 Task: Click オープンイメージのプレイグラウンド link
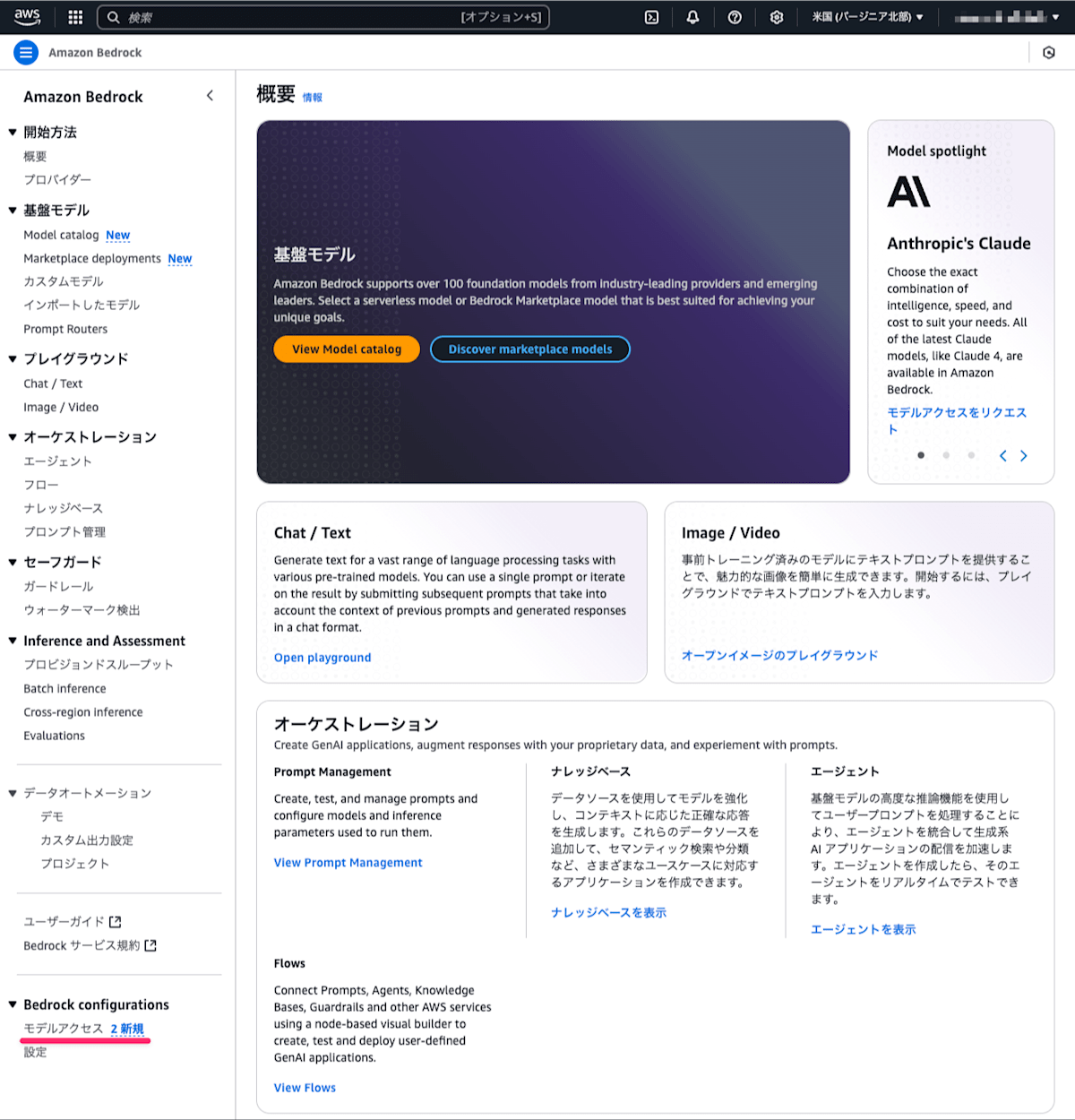tap(779, 656)
